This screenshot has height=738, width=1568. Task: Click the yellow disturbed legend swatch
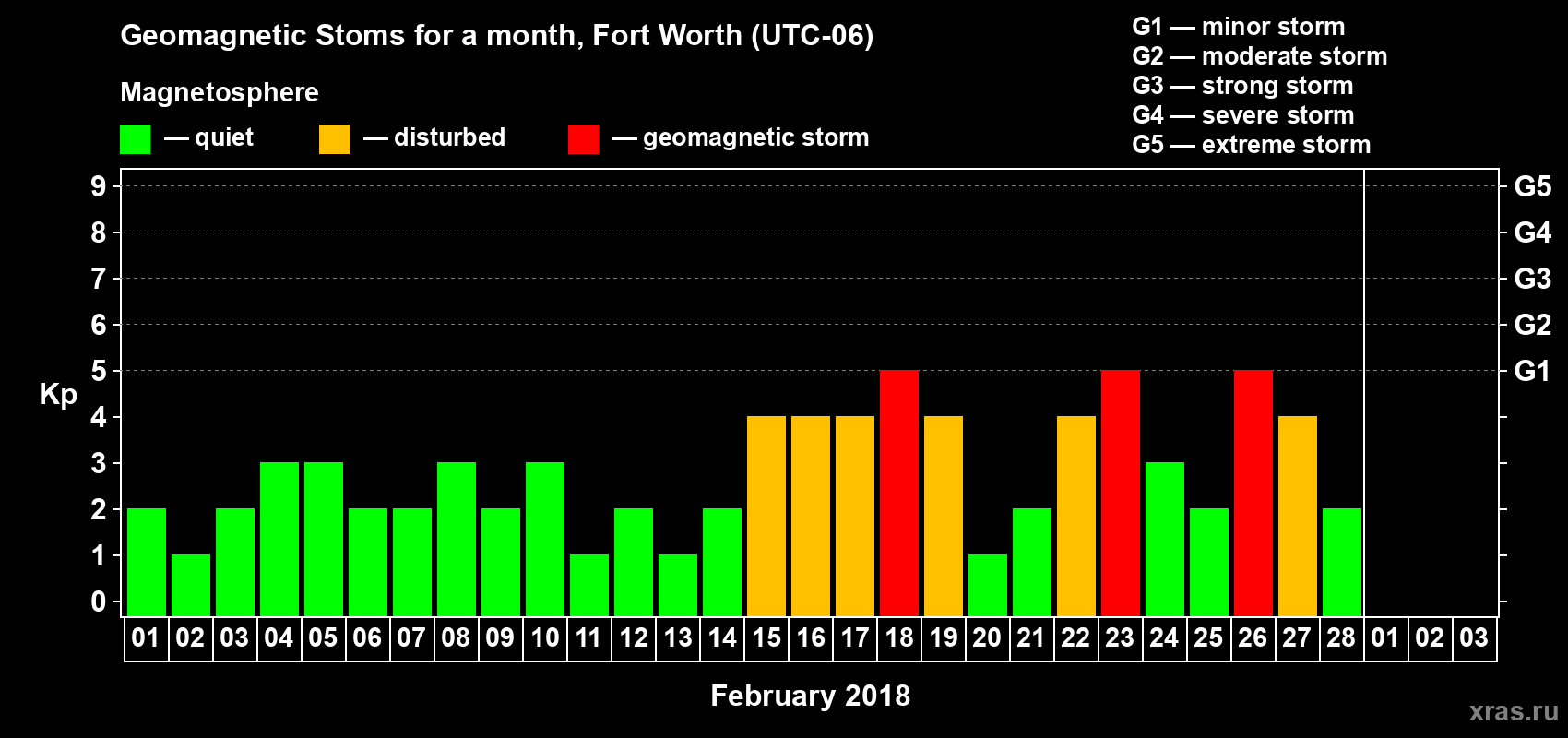pos(334,139)
